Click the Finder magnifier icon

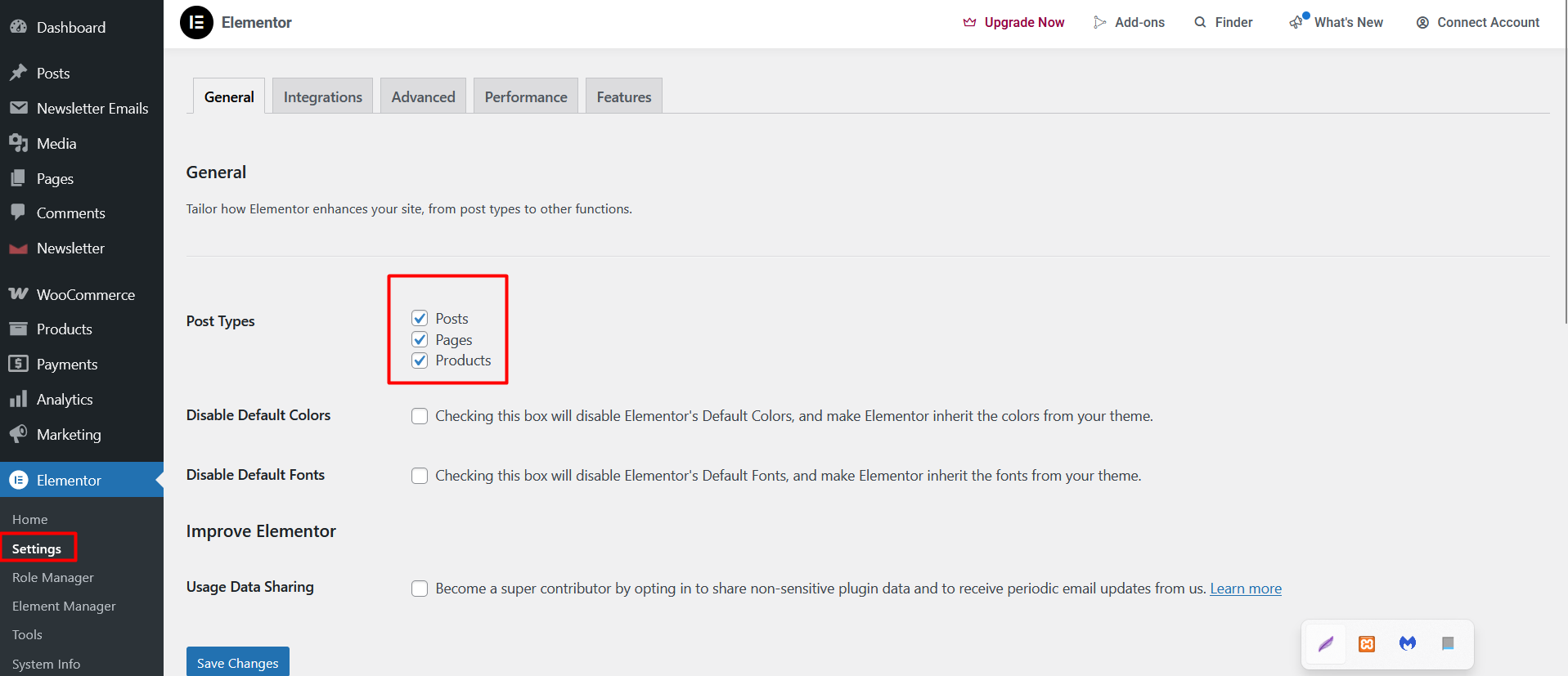pos(1200,22)
